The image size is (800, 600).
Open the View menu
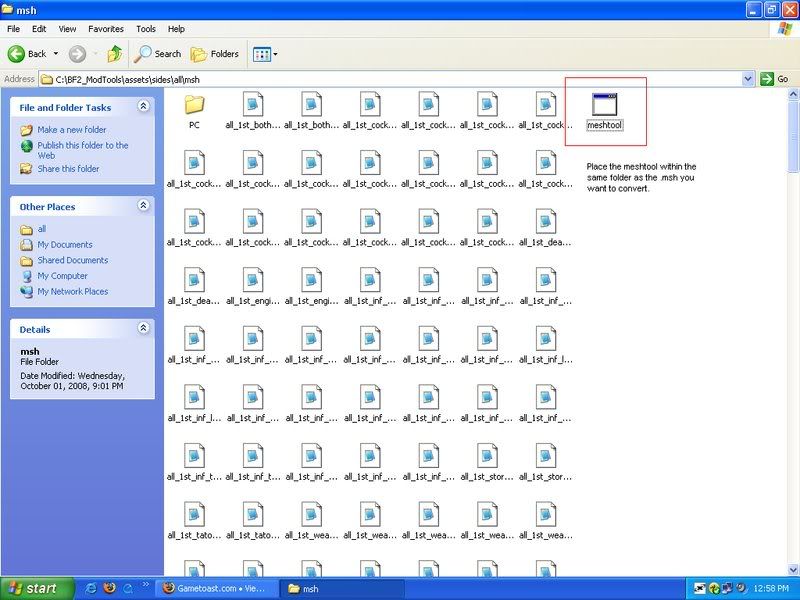pos(67,29)
